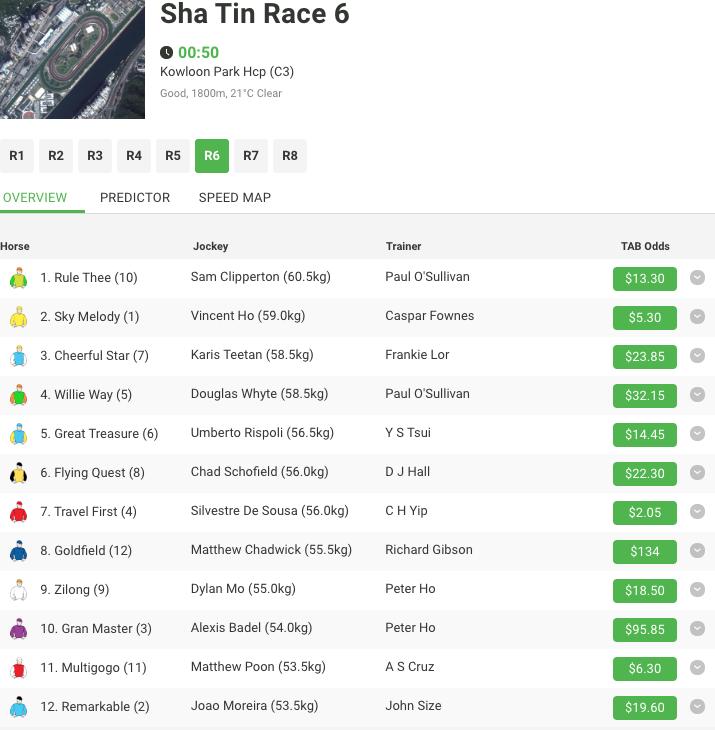Click the jockey silks icon for Rule Thee

(x=19, y=278)
